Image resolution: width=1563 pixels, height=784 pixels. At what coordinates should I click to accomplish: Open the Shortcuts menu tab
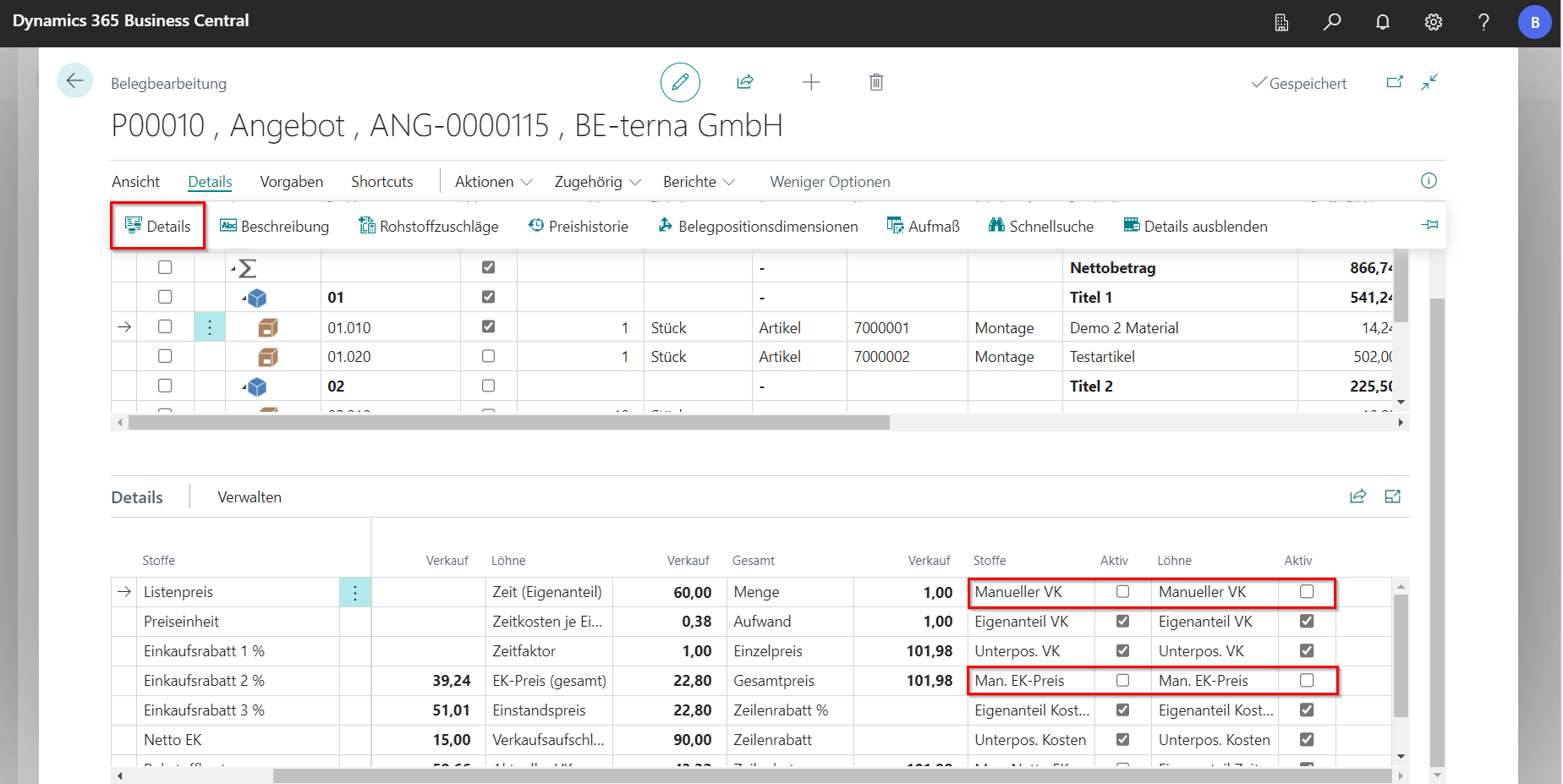click(381, 182)
